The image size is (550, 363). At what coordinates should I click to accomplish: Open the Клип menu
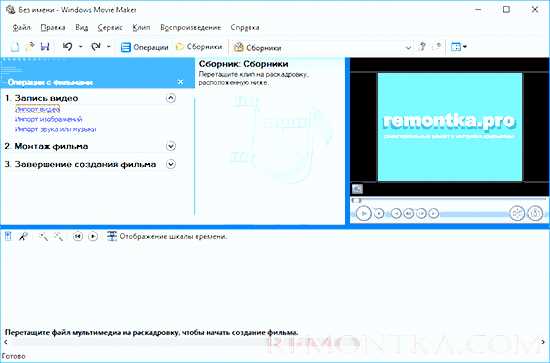tap(141, 27)
